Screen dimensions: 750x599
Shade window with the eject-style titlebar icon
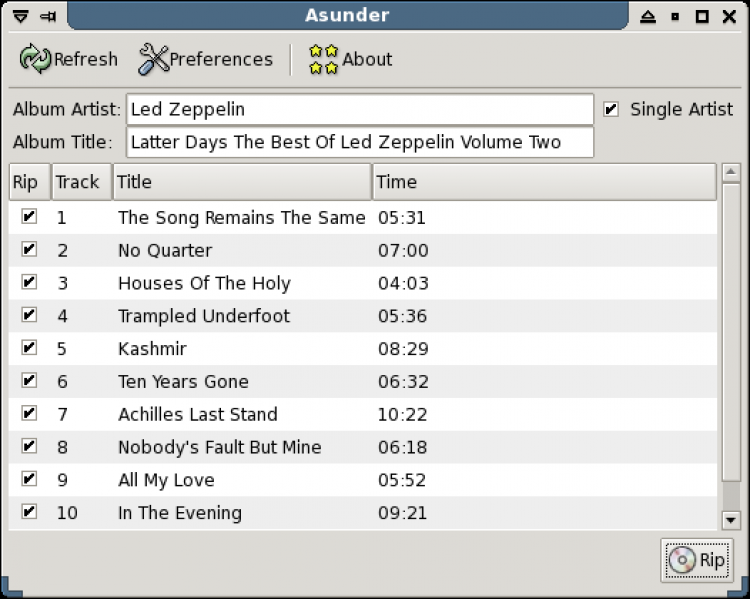click(649, 16)
